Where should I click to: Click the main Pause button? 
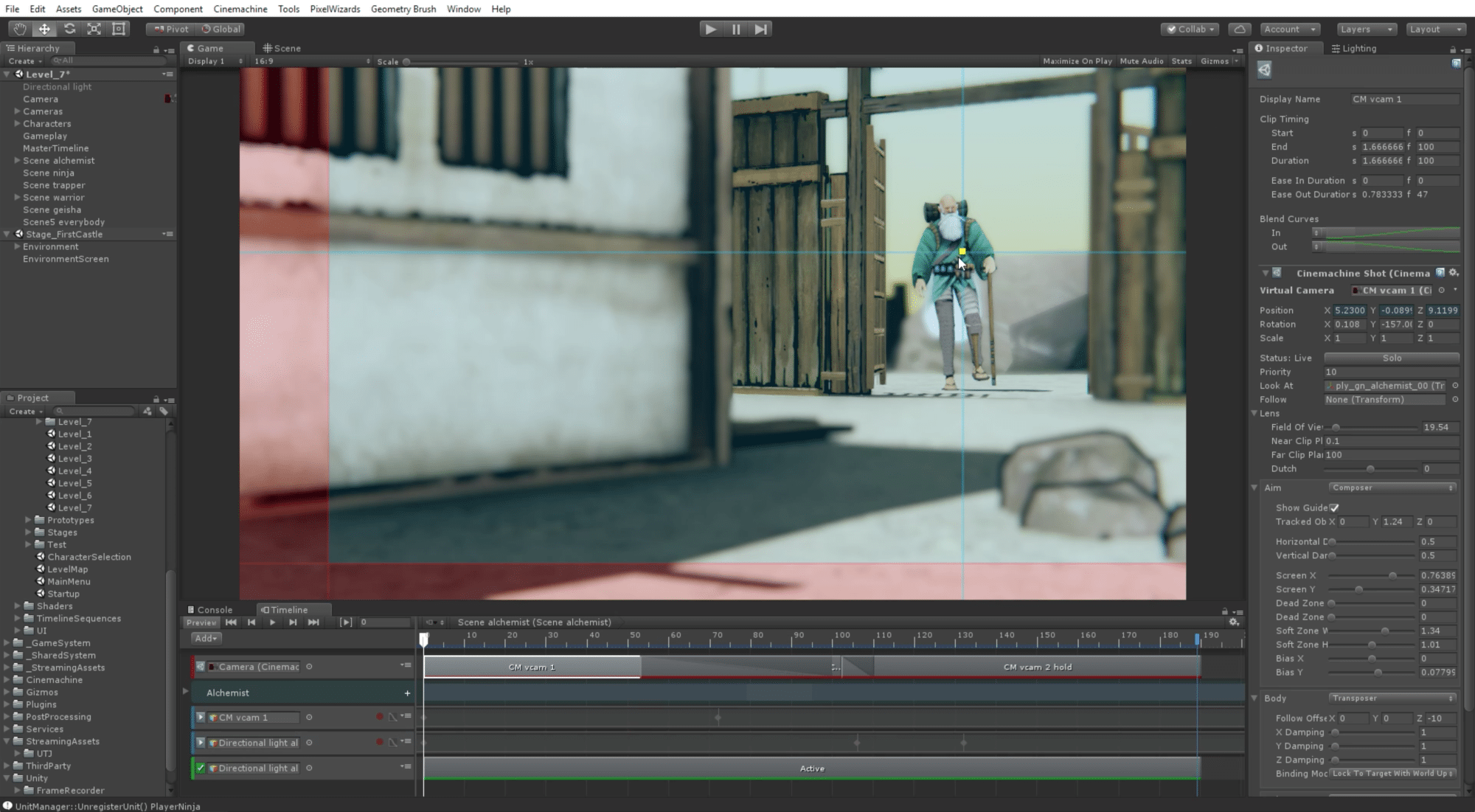(x=736, y=29)
